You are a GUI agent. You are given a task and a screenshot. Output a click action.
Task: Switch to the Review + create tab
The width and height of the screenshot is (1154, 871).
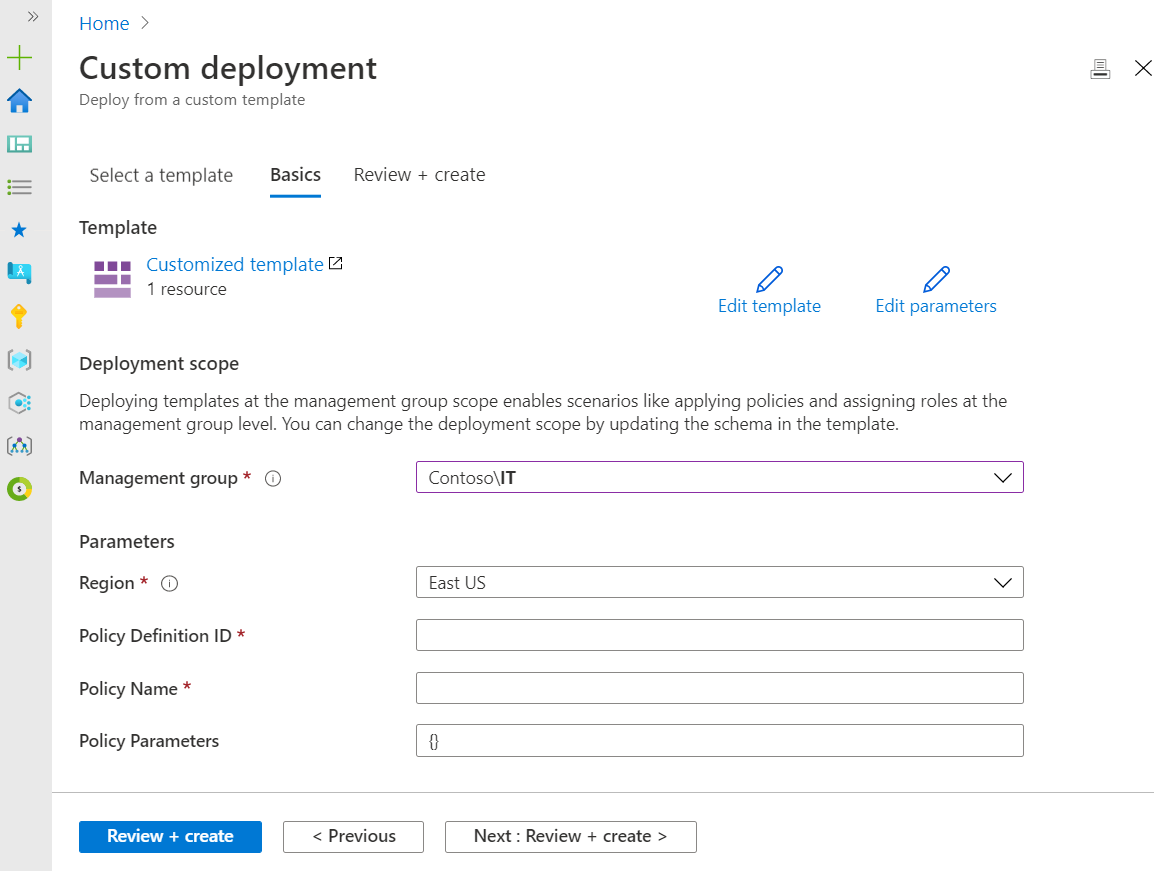pyautogui.click(x=420, y=175)
